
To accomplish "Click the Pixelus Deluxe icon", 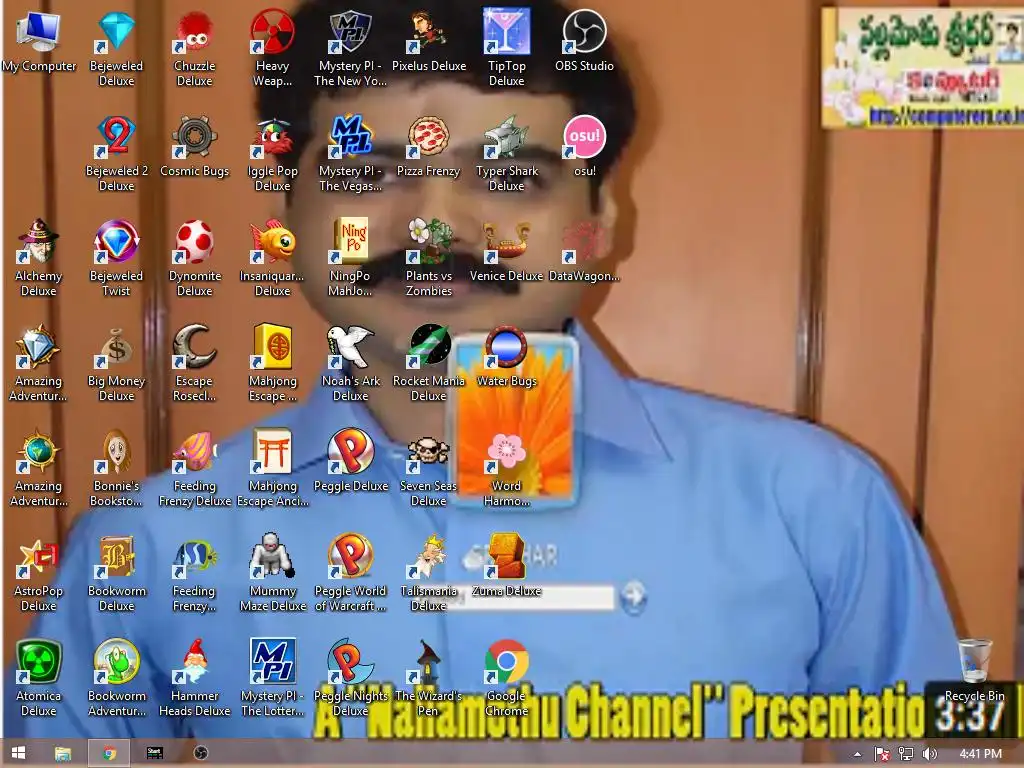I will tap(428, 31).
